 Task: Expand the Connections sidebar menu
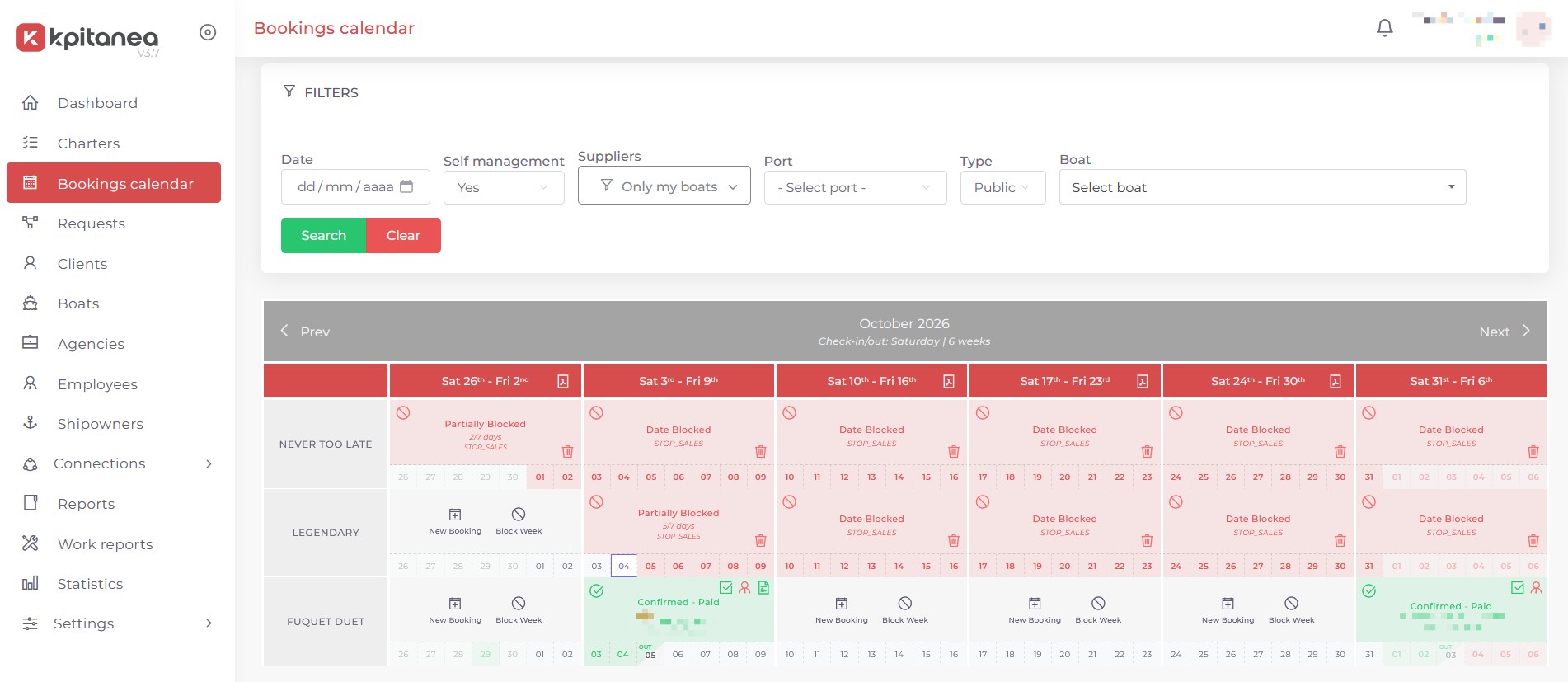point(114,463)
